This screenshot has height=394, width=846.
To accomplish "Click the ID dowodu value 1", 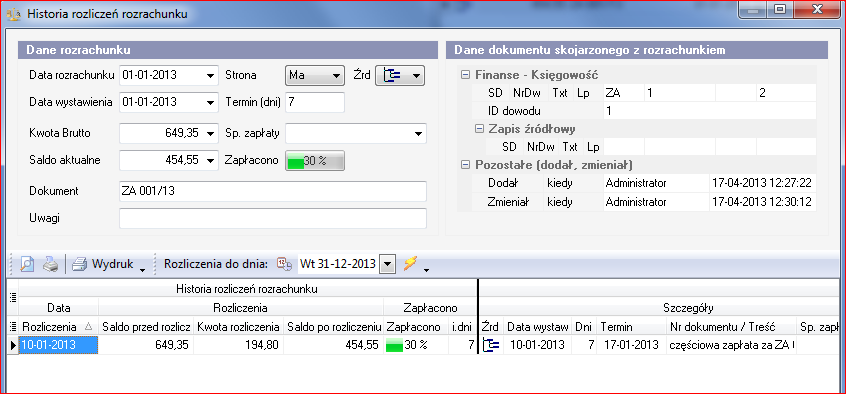I will 709,111.
